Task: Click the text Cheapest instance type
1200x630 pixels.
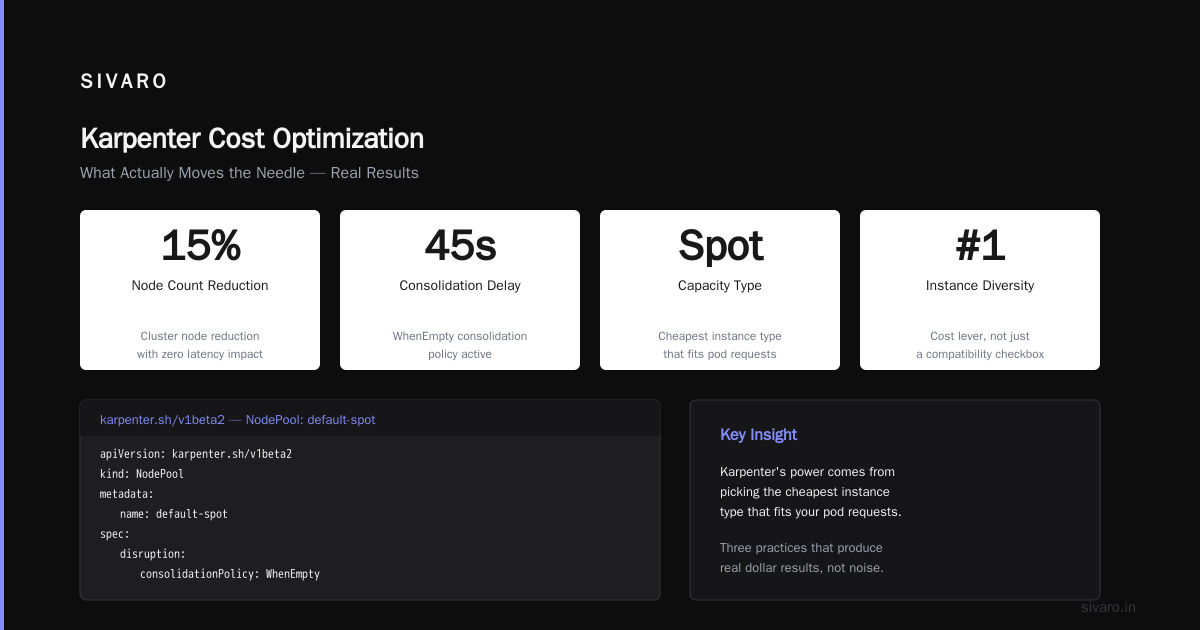Action: point(720,336)
